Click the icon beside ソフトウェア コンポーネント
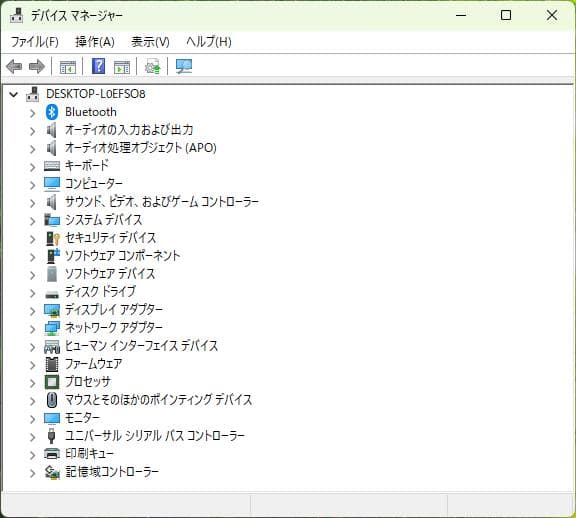576x518 pixels. click(53, 256)
